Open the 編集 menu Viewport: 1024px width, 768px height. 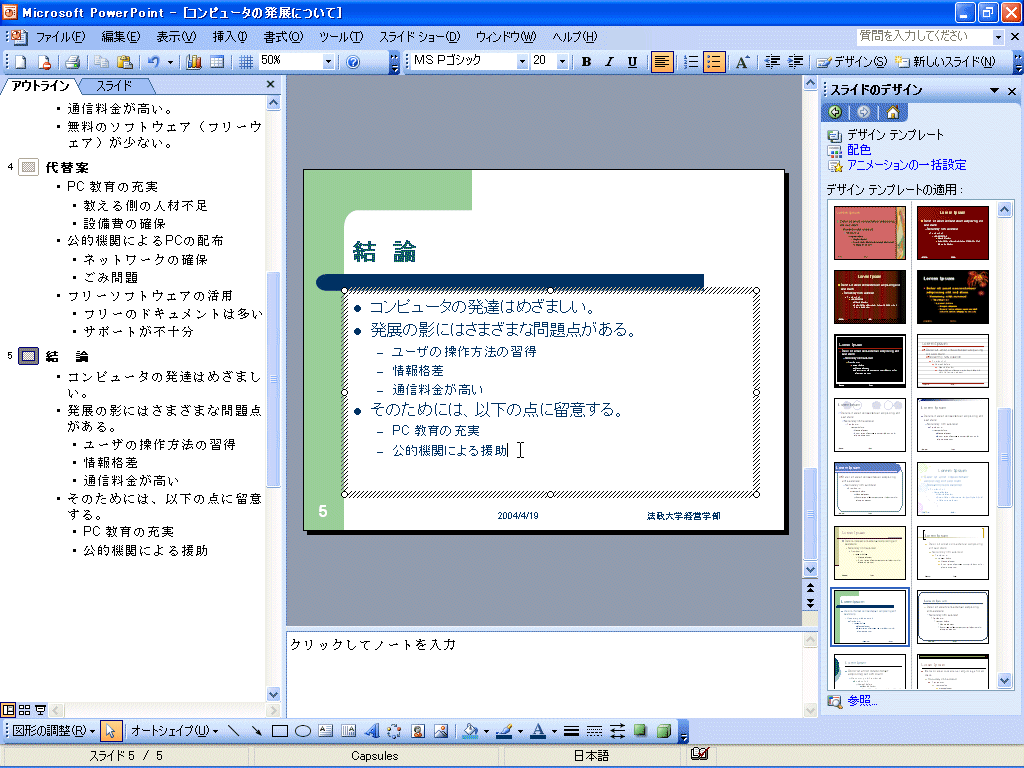[x=121, y=37]
